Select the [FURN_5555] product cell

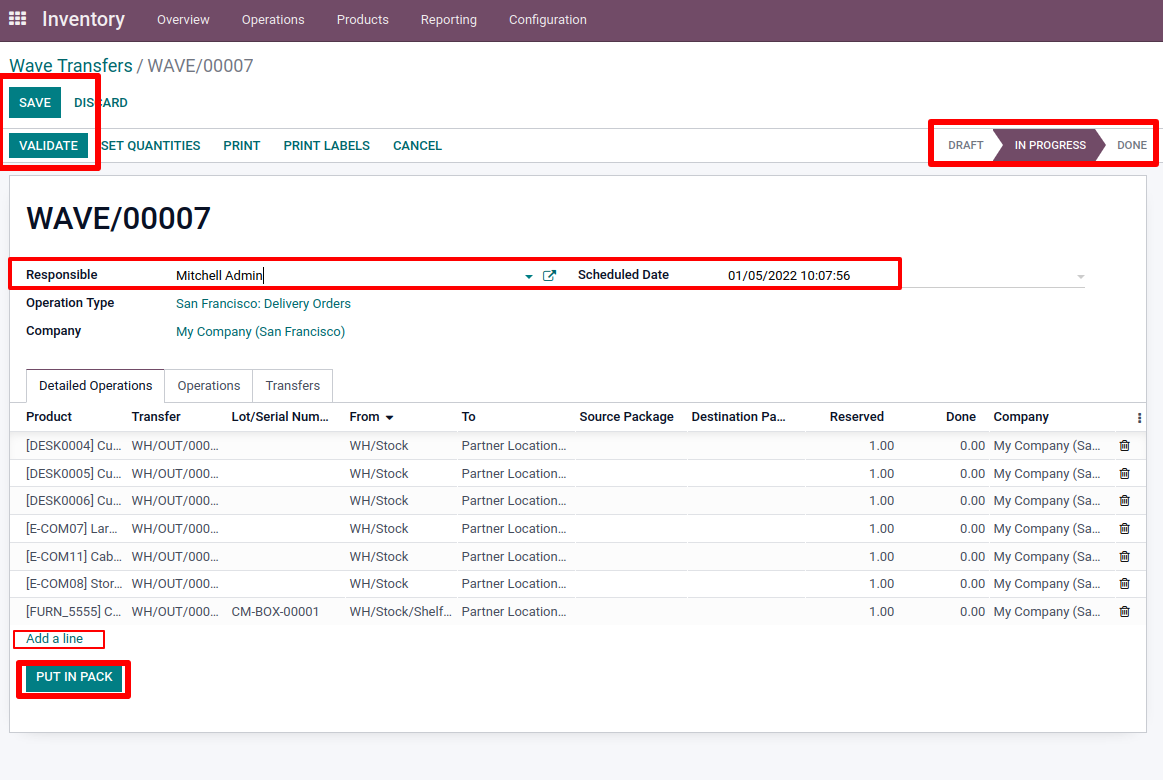pyautogui.click(x=73, y=612)
